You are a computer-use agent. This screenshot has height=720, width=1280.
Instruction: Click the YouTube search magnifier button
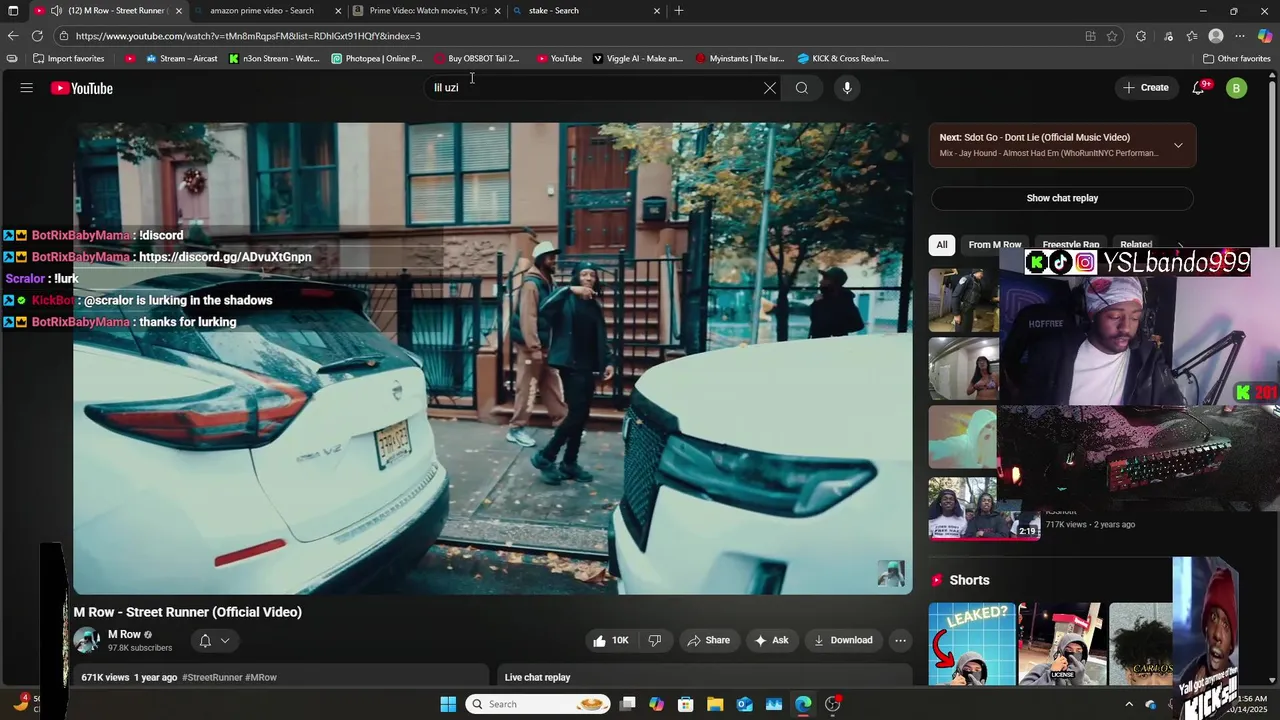[801, 88]
